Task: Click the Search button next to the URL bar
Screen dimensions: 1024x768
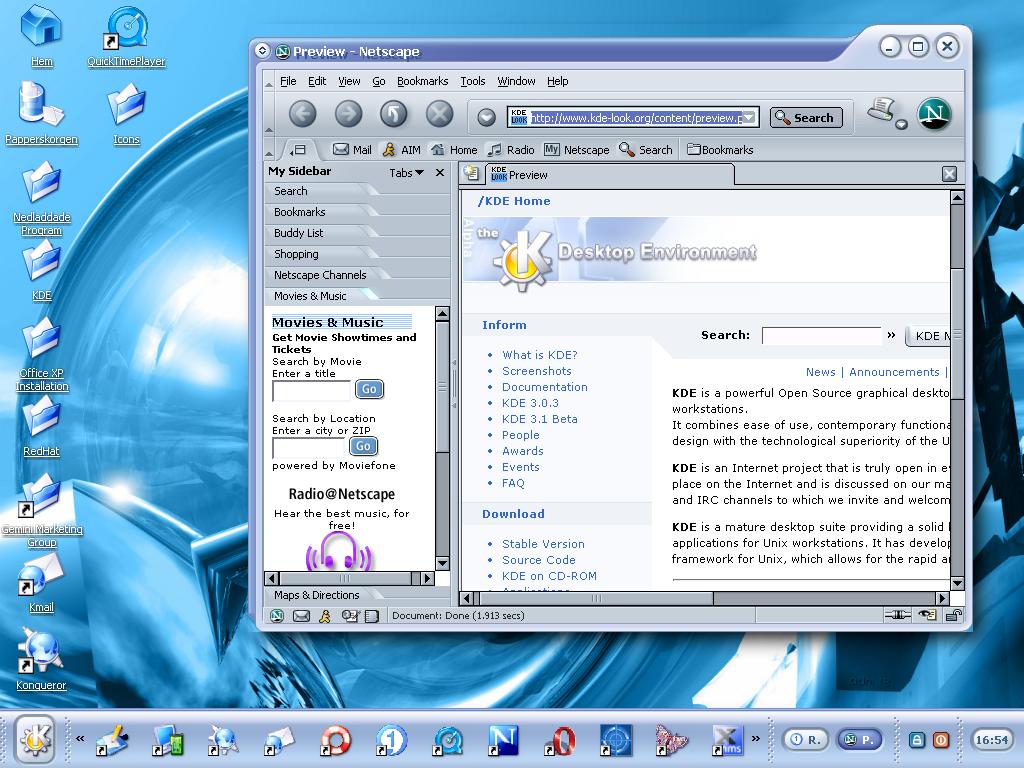Action: [806, 118]
